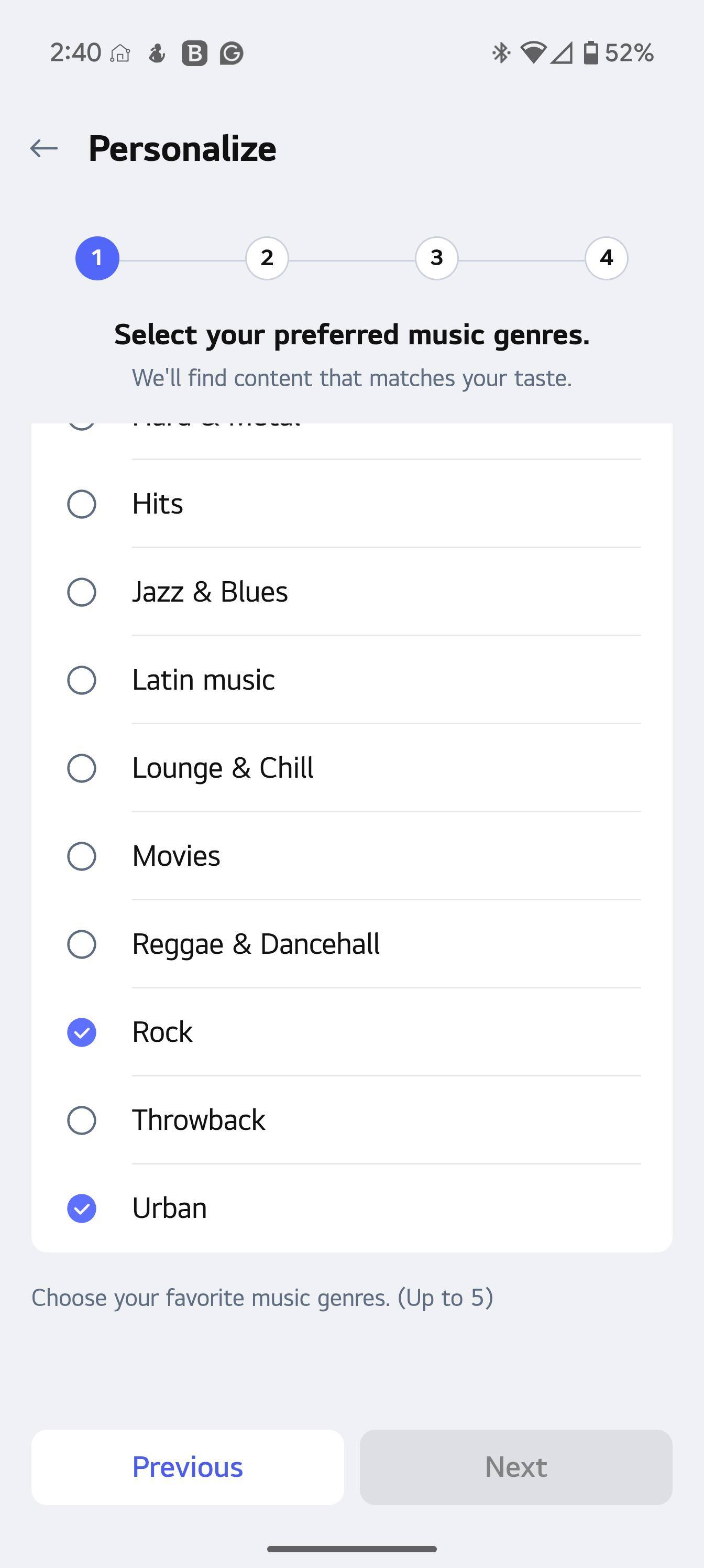704x1568 pixels.
Task: Select the Jazz & Blues genre
Action: pos(82,592)
